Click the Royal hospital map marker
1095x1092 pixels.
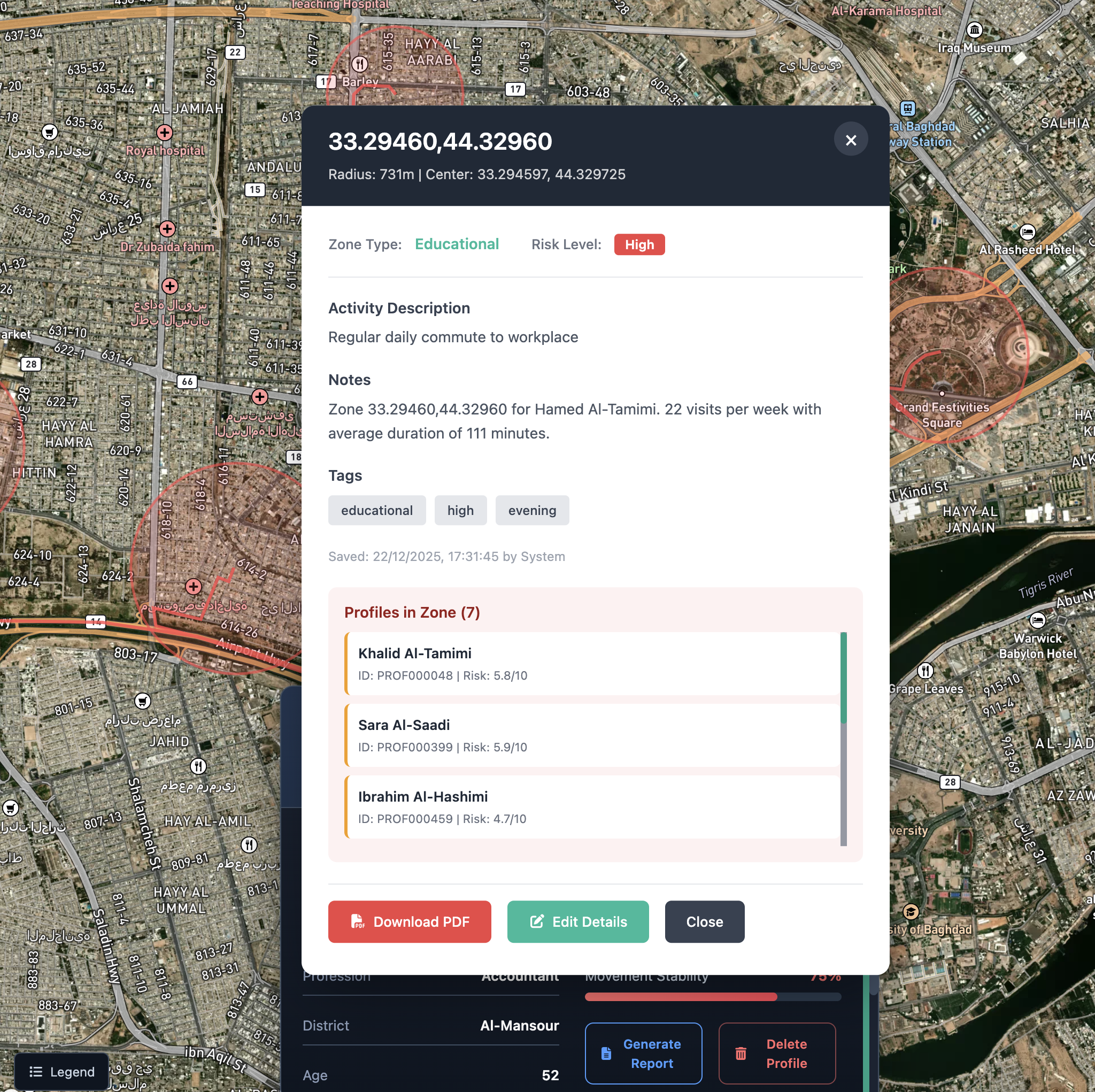pyautogui.click(x=164, y=133)
